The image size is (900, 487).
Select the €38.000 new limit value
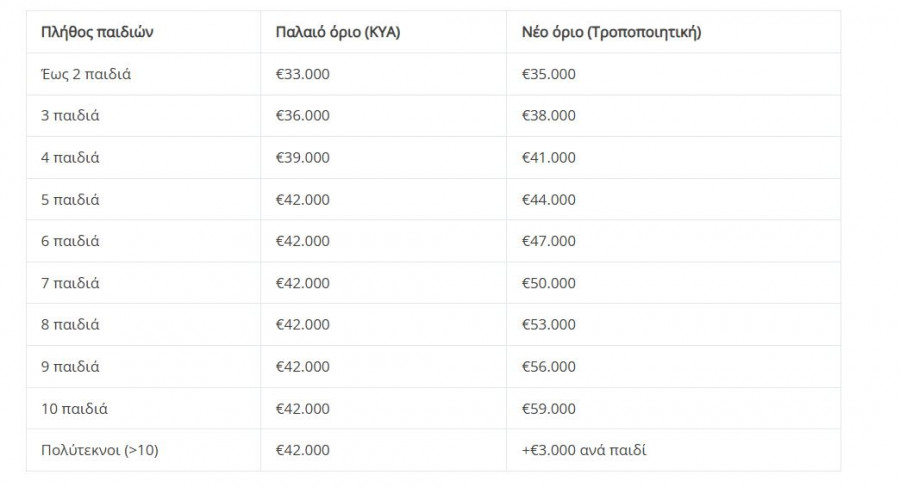(x=549, y=116)
